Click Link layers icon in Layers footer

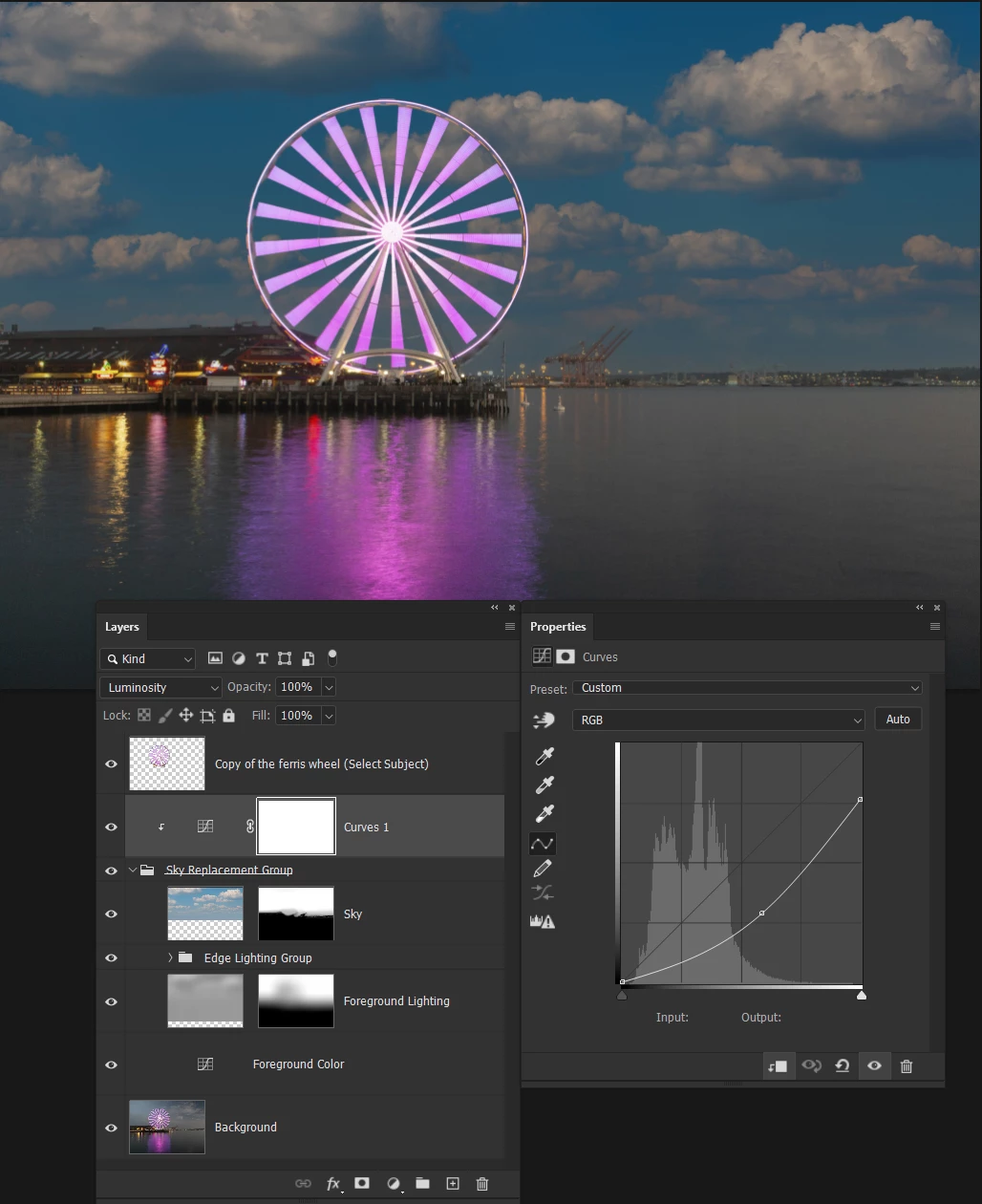tap(303, 1184)
